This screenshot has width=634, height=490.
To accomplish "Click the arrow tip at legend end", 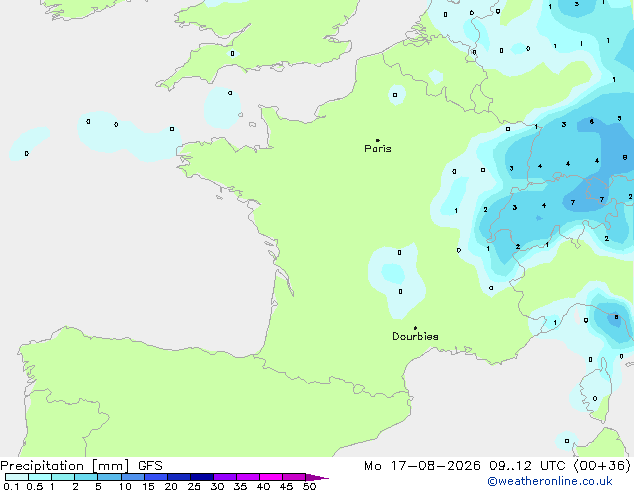I will point(326,478).
